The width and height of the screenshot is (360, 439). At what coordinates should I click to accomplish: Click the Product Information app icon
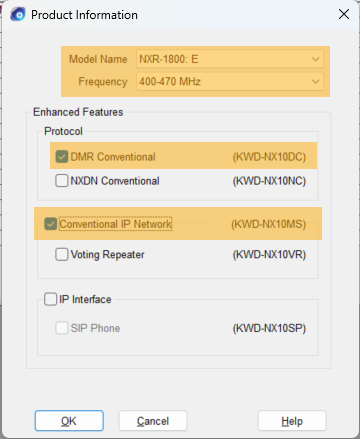[18, 14]
